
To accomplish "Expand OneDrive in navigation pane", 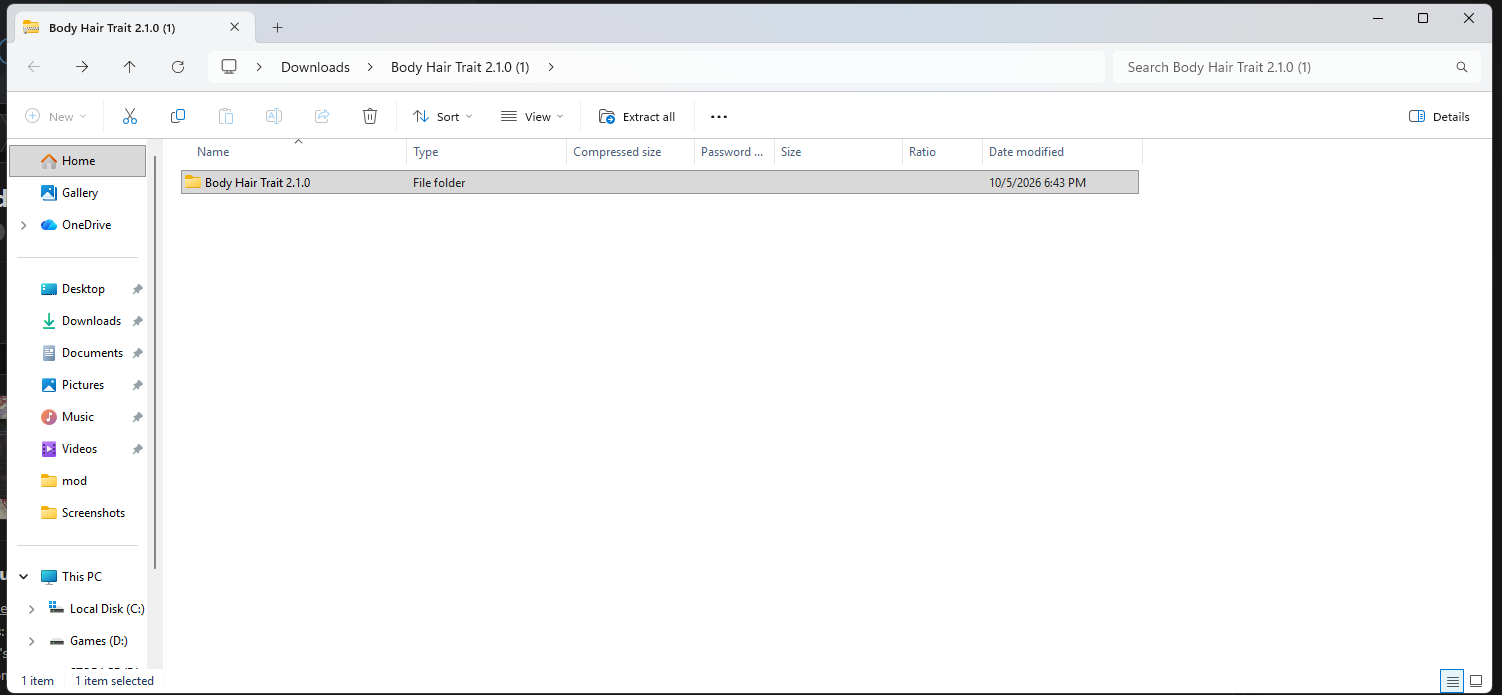I will pos(24,225).
